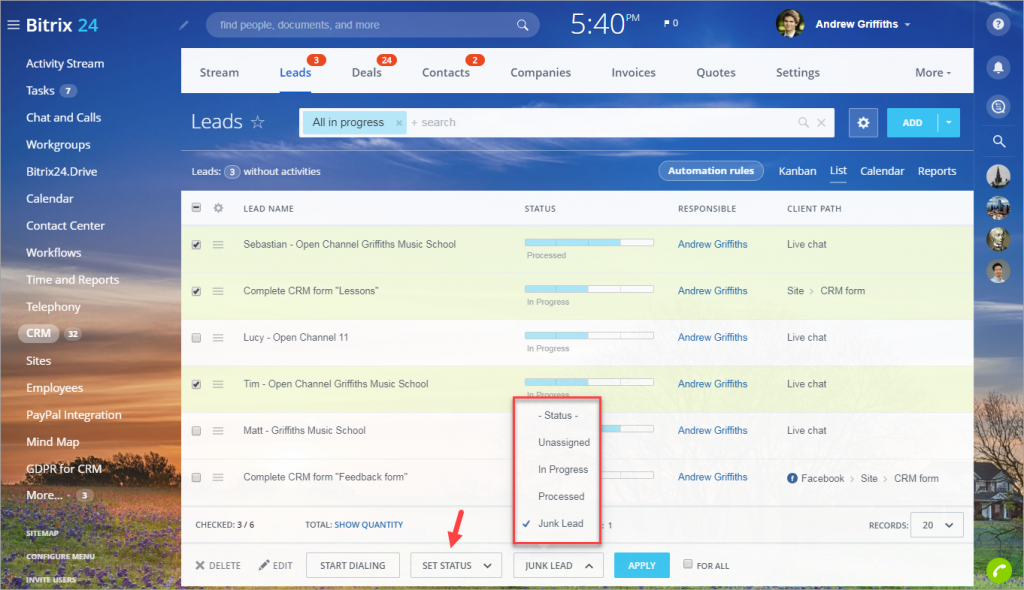The image size is (1024, 590).
Task: Check the Matt - Griffiths Music School checkbox
Action: (196, 431)
